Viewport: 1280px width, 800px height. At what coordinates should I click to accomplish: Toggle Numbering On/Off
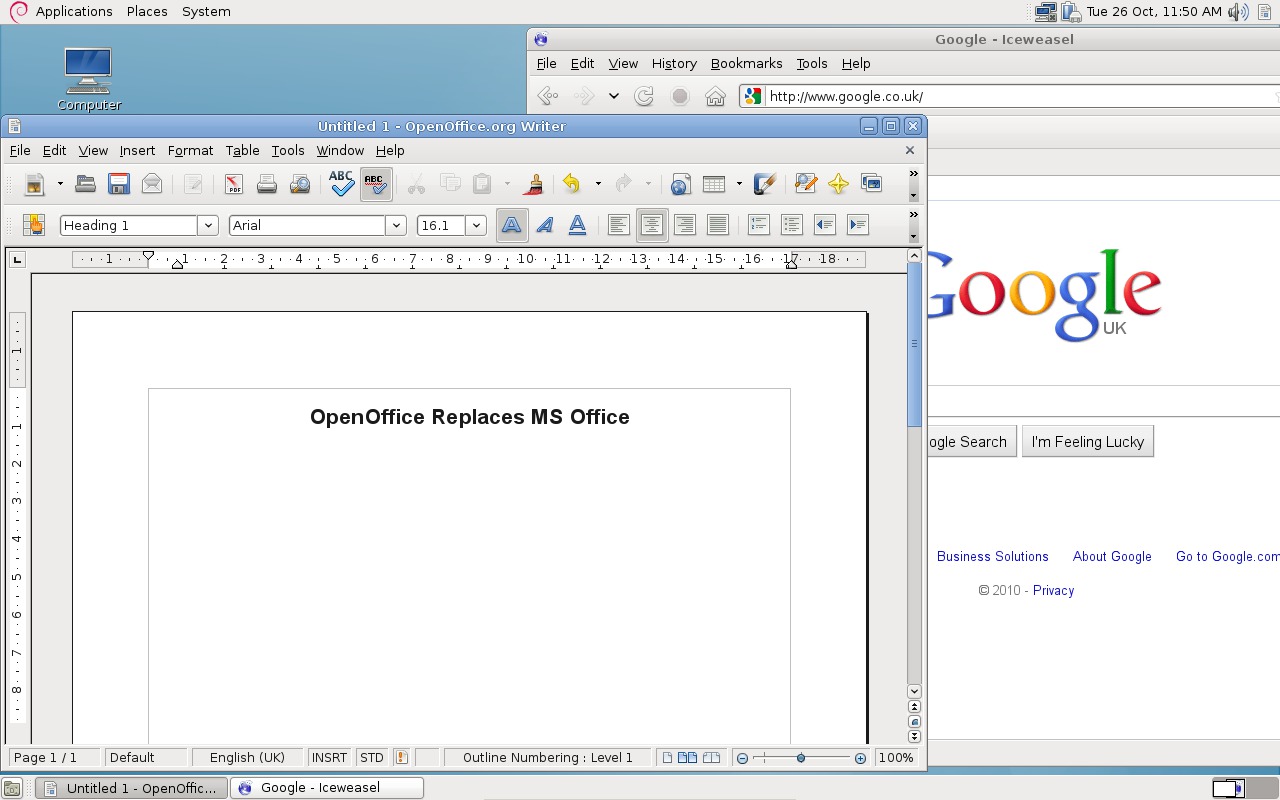pyautogui.click(x=758, y=225)
